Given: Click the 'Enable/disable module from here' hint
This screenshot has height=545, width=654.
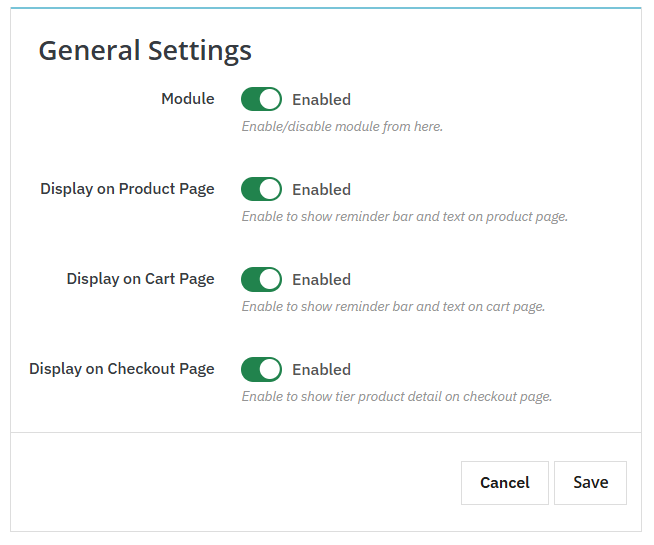Looking at the screenshot, I should (342, 127).
